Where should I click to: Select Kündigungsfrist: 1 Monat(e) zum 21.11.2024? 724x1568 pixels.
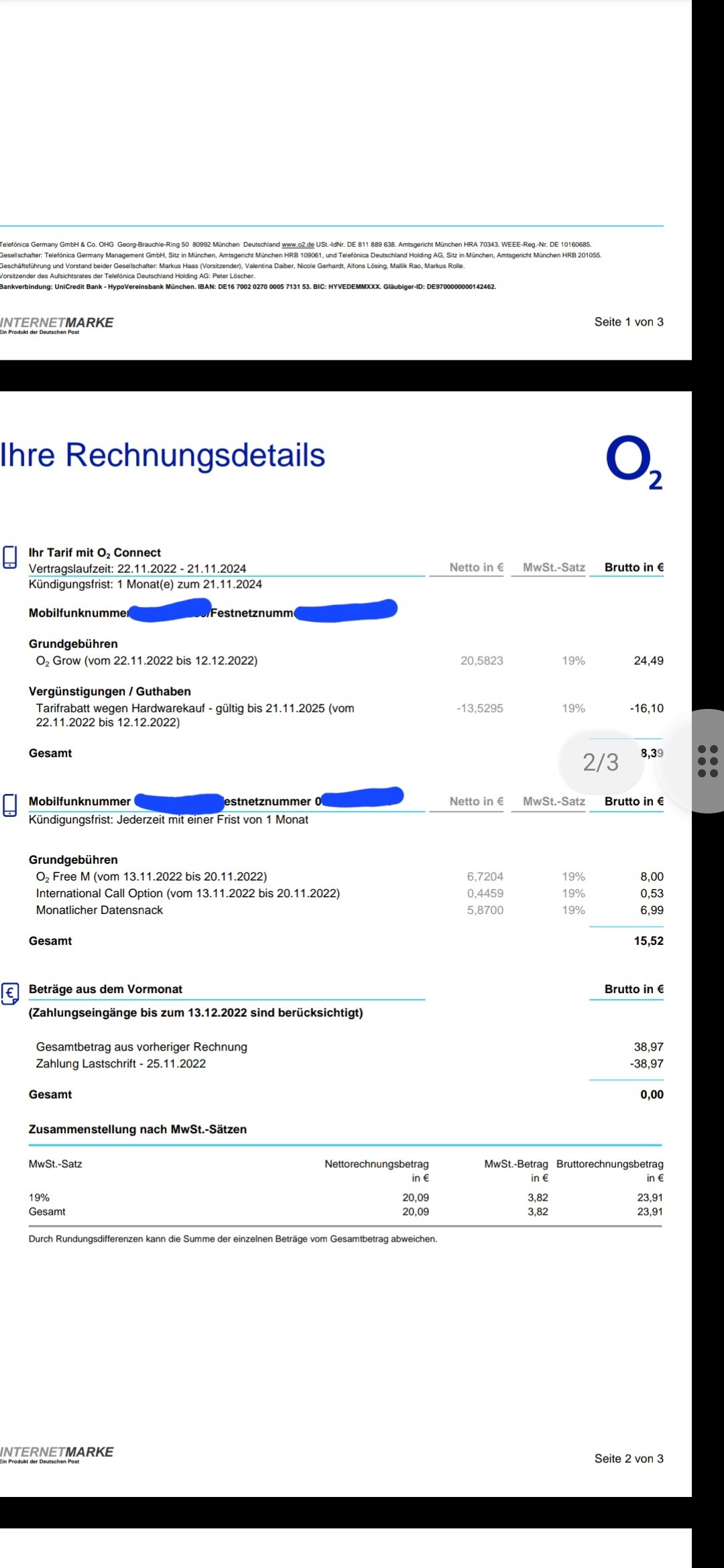(145, 584)
